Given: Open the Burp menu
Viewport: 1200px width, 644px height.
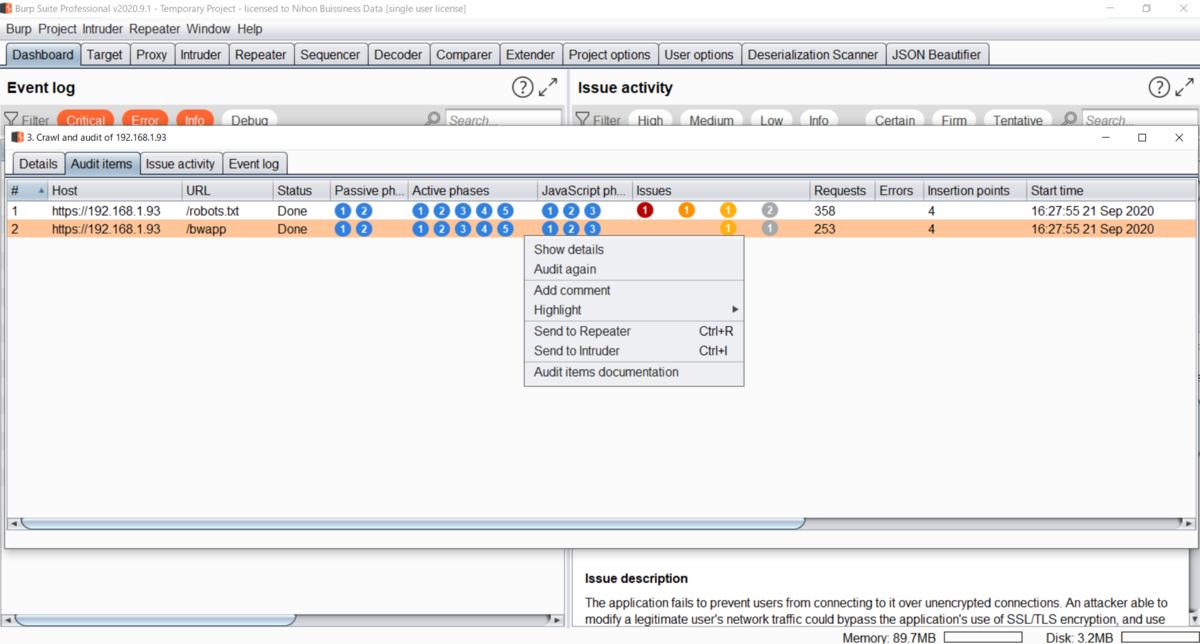Looking at the screenshot, I should [x=19, y=29].
